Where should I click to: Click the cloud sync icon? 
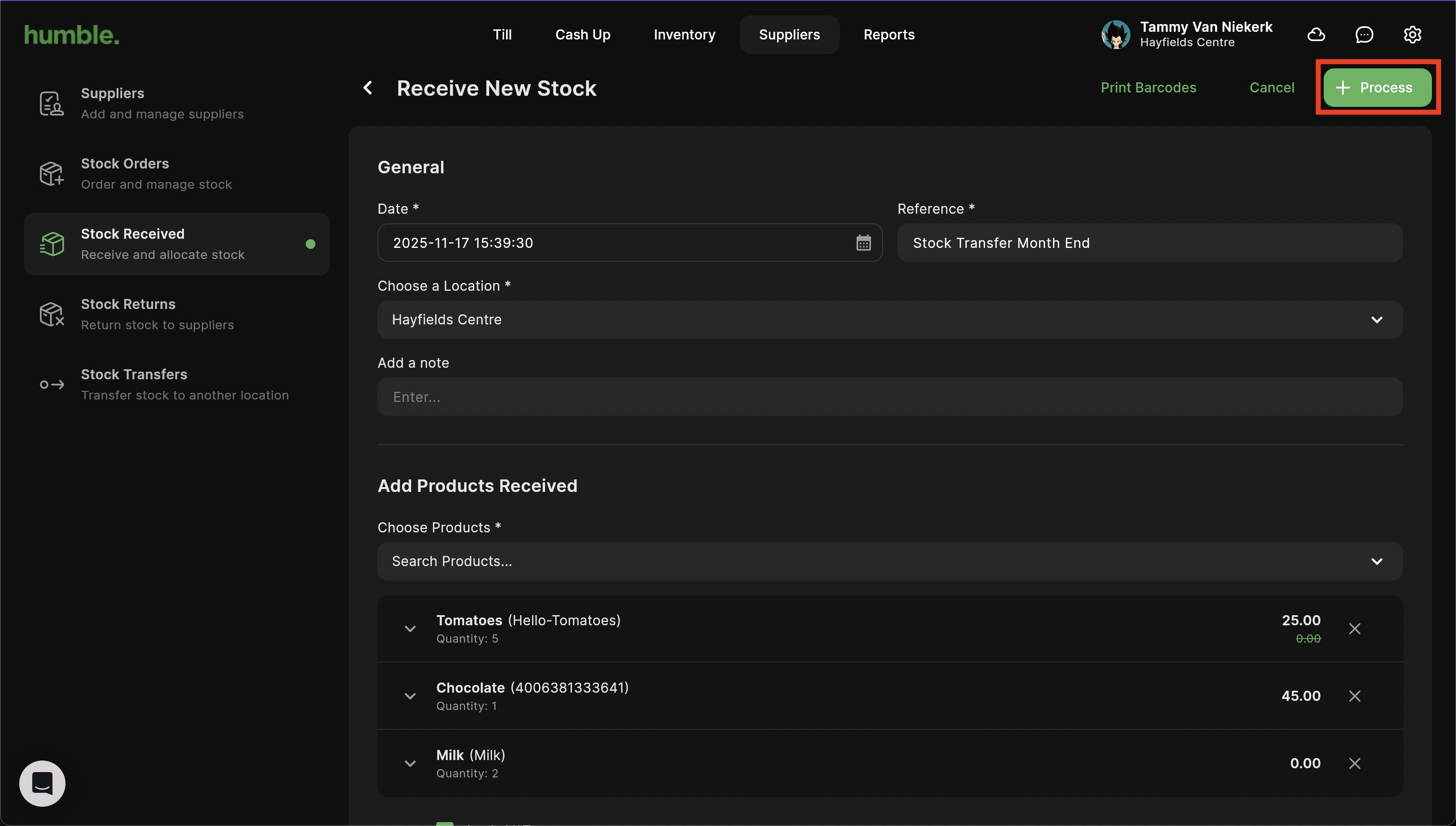click(1316, 35)
